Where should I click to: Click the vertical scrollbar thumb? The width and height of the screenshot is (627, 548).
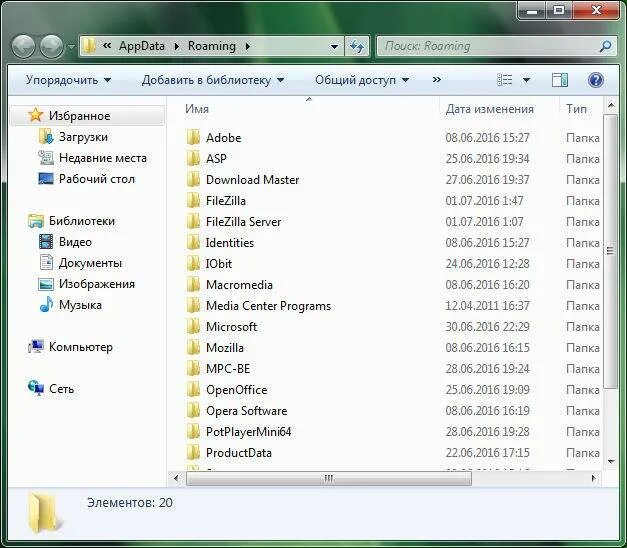[610, 251]
